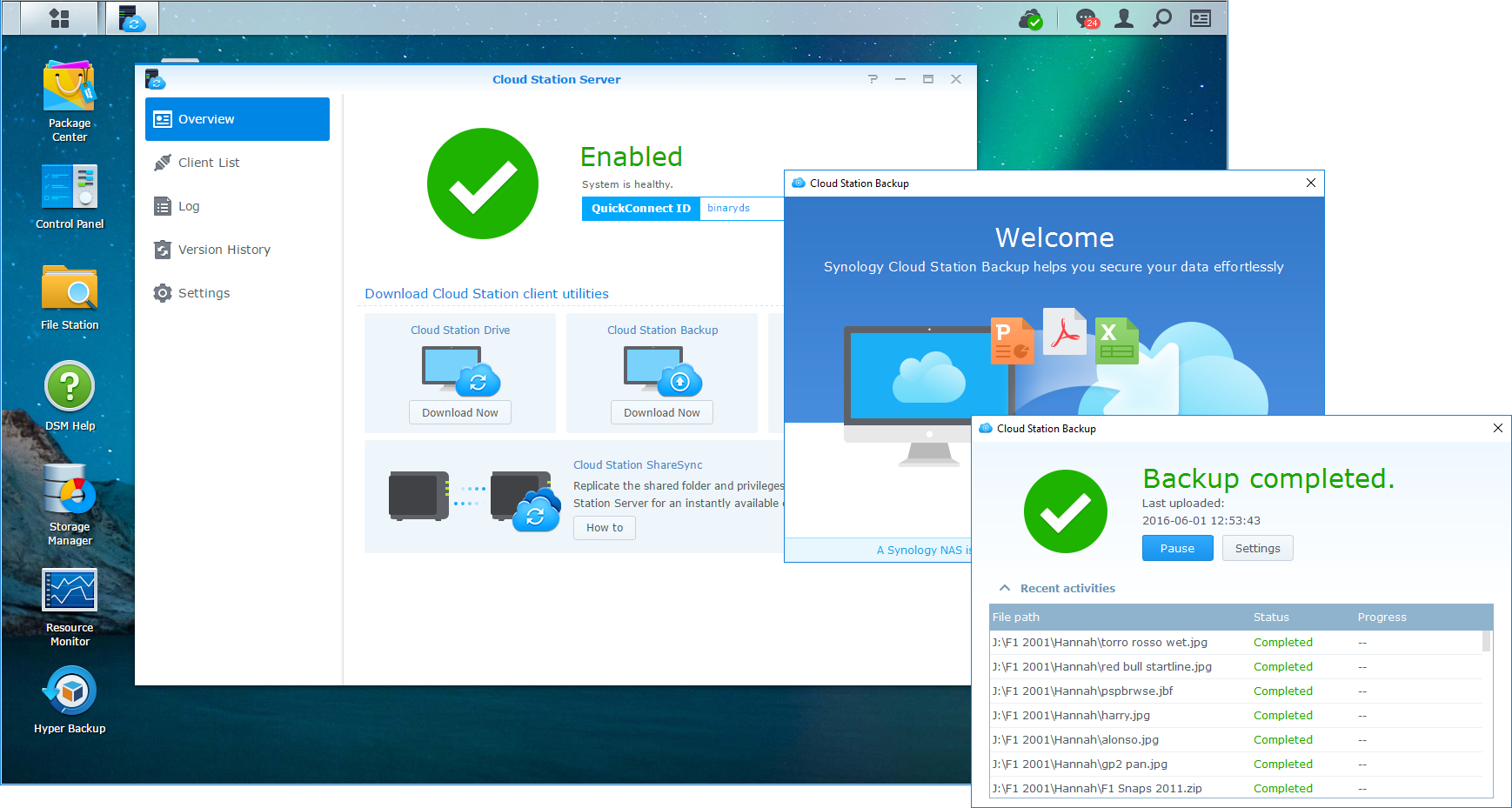Switch to the Log section
This screenshot has height=808, width=1512.
(238, 206)
